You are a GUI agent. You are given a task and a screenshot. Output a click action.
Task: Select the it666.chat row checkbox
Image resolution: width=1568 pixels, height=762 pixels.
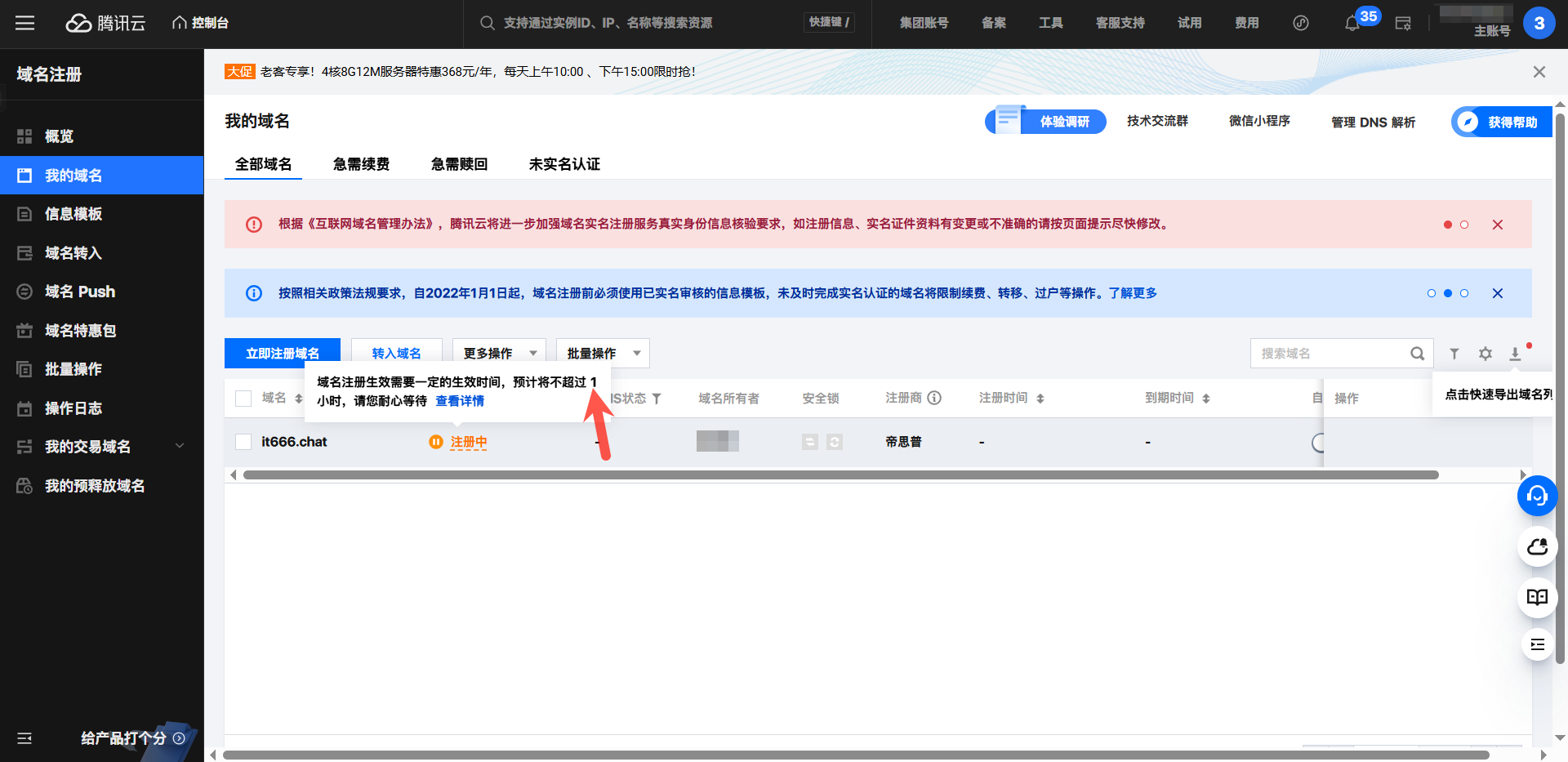[x=243, y=442]
